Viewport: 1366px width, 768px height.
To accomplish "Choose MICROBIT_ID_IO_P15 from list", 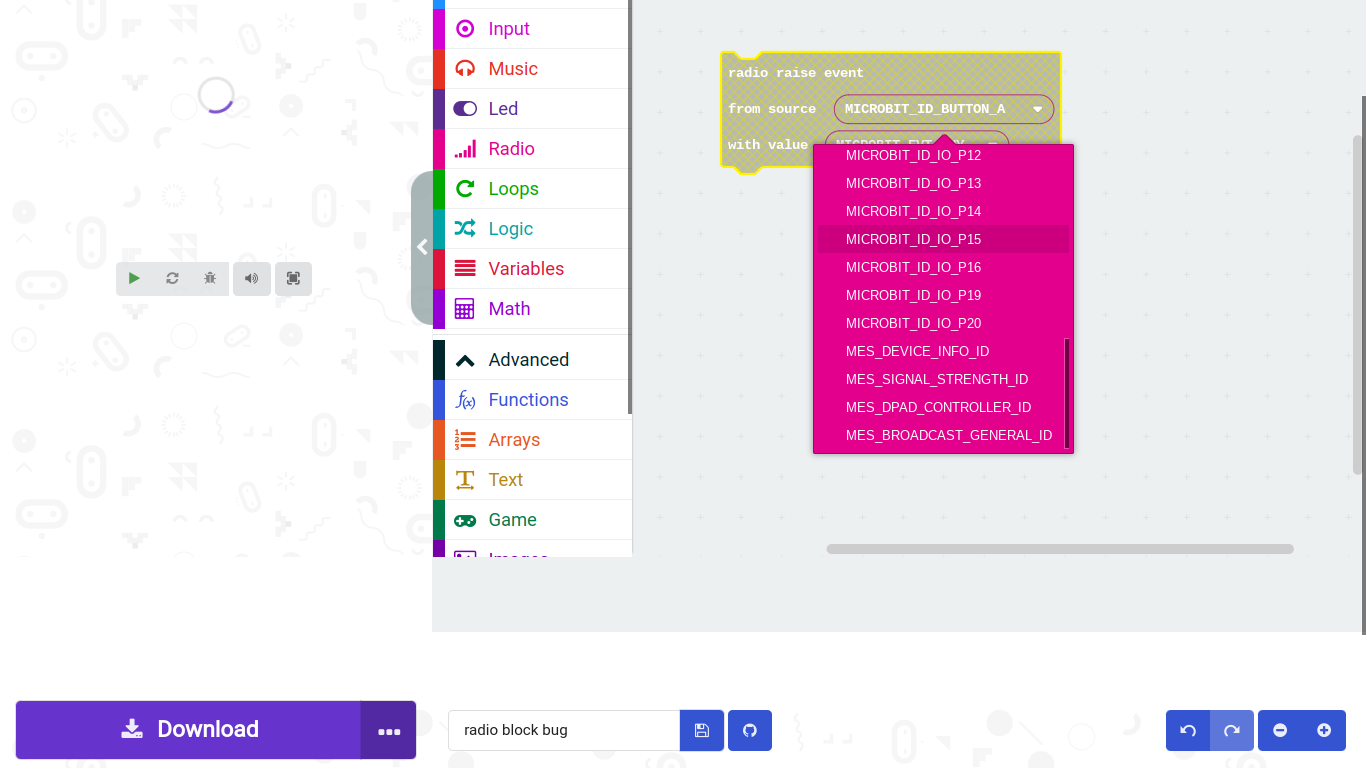I will pos(943,239).
